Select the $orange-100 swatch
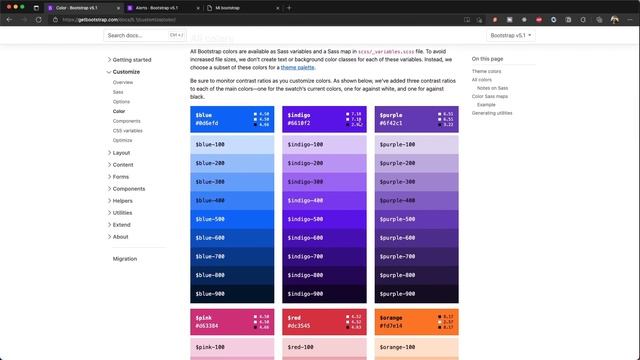Viewport: 640px width, 360px height. [x=417, y=347]
